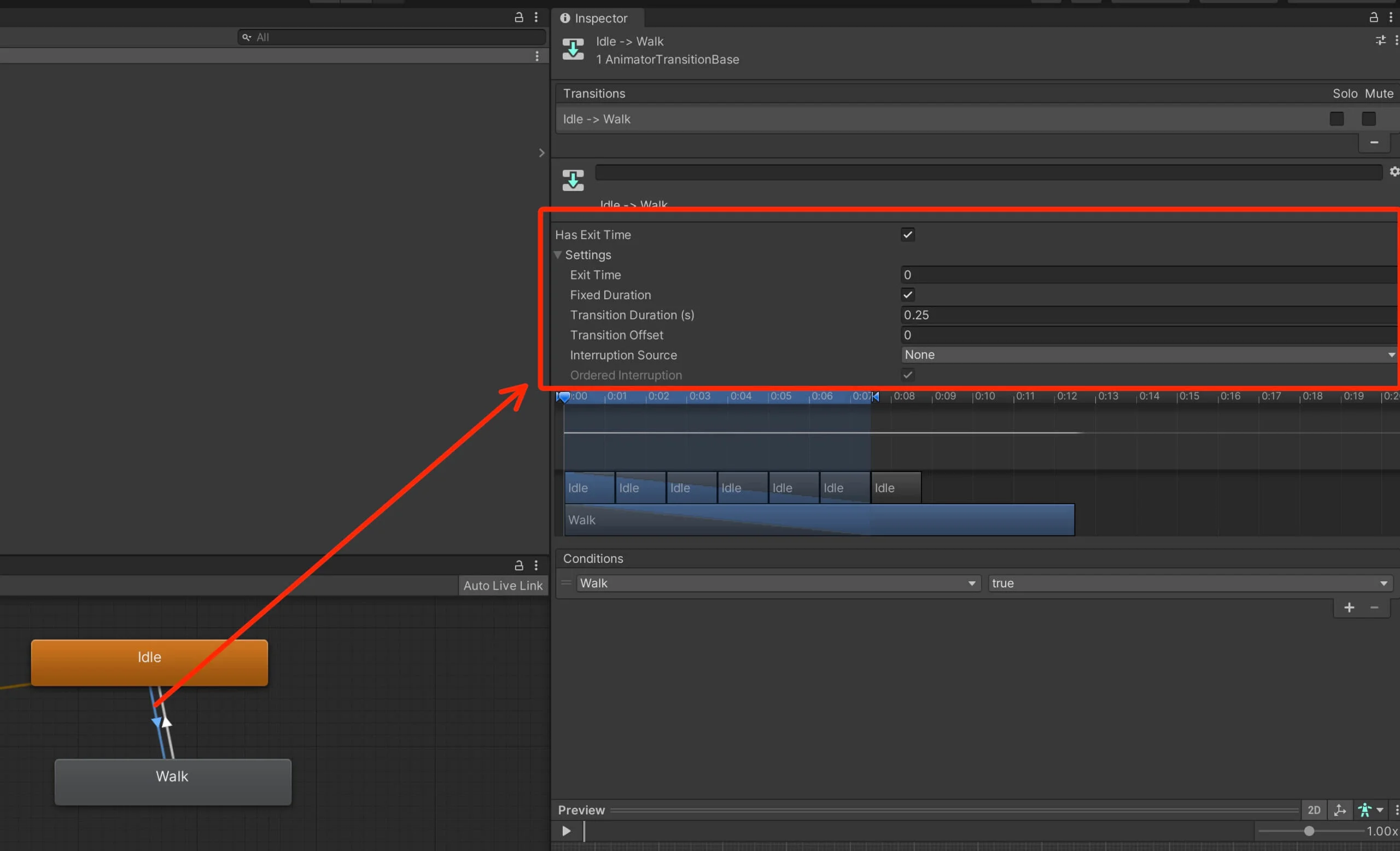Click the 0:10 mark on timeline ruler
Screen dimensions: 1400x851
985,396
